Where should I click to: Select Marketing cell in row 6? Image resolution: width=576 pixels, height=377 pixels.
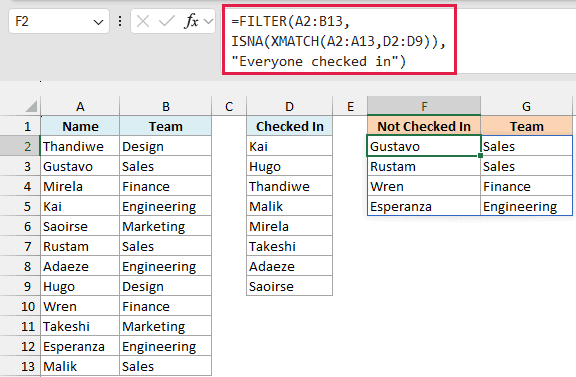166,226
